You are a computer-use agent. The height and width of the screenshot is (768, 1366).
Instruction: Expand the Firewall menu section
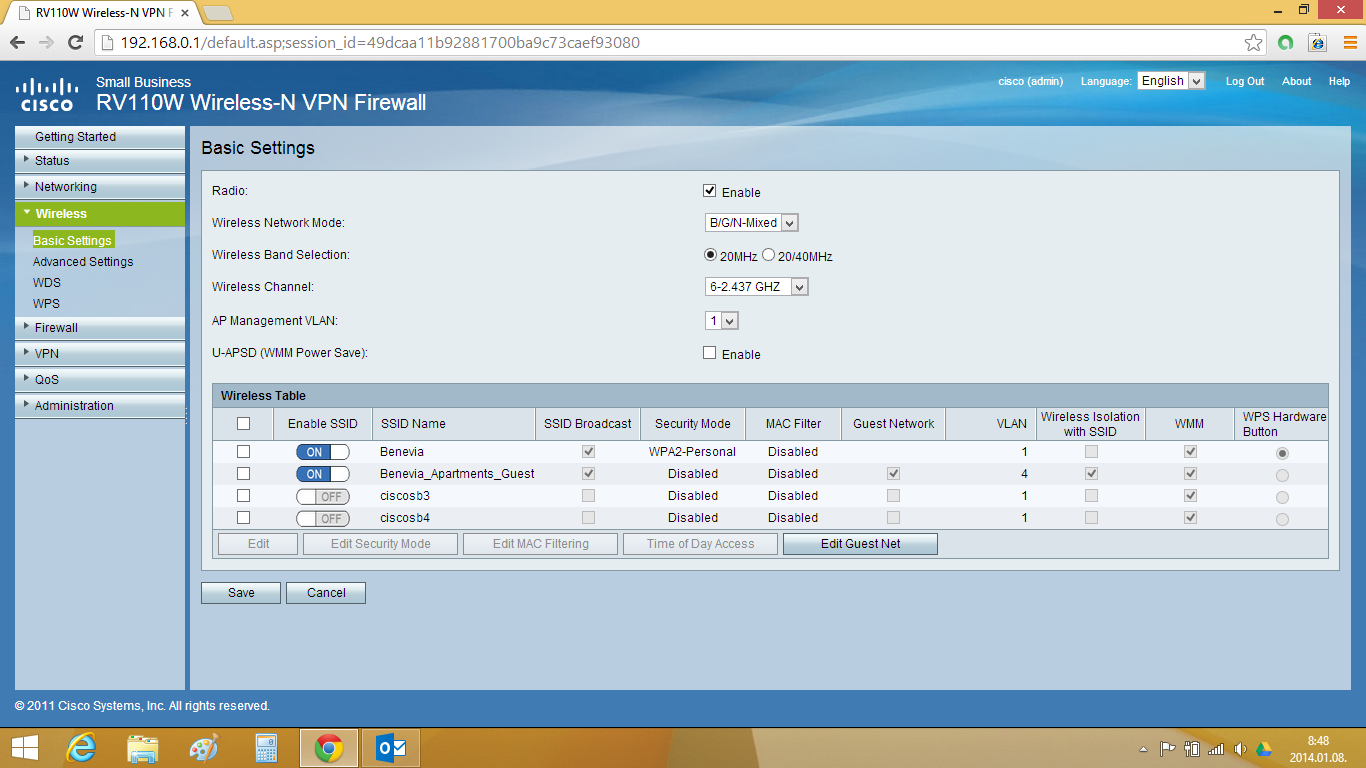pos(100,327)
